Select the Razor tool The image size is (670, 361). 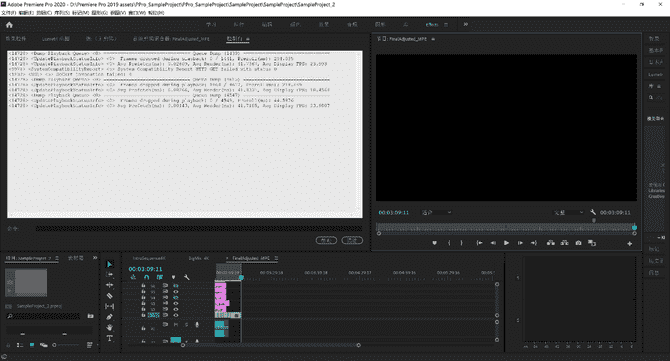[x=109, y=296]
